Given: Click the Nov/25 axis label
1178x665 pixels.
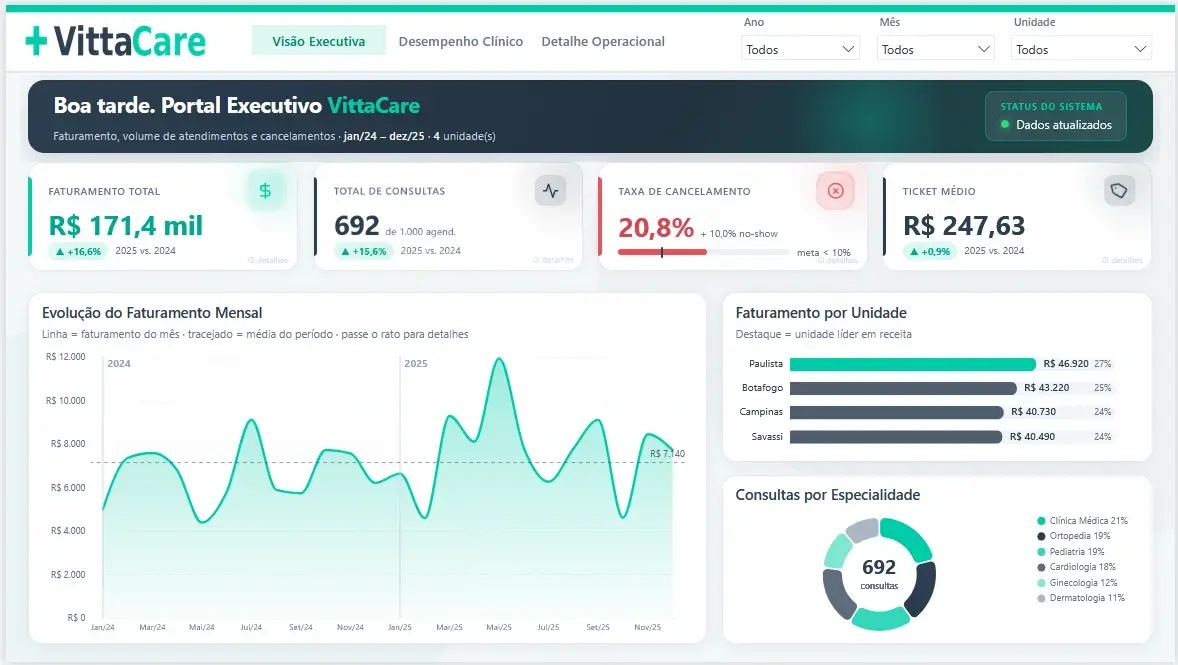Looking at the screenshot, I should tap(648, 627).
